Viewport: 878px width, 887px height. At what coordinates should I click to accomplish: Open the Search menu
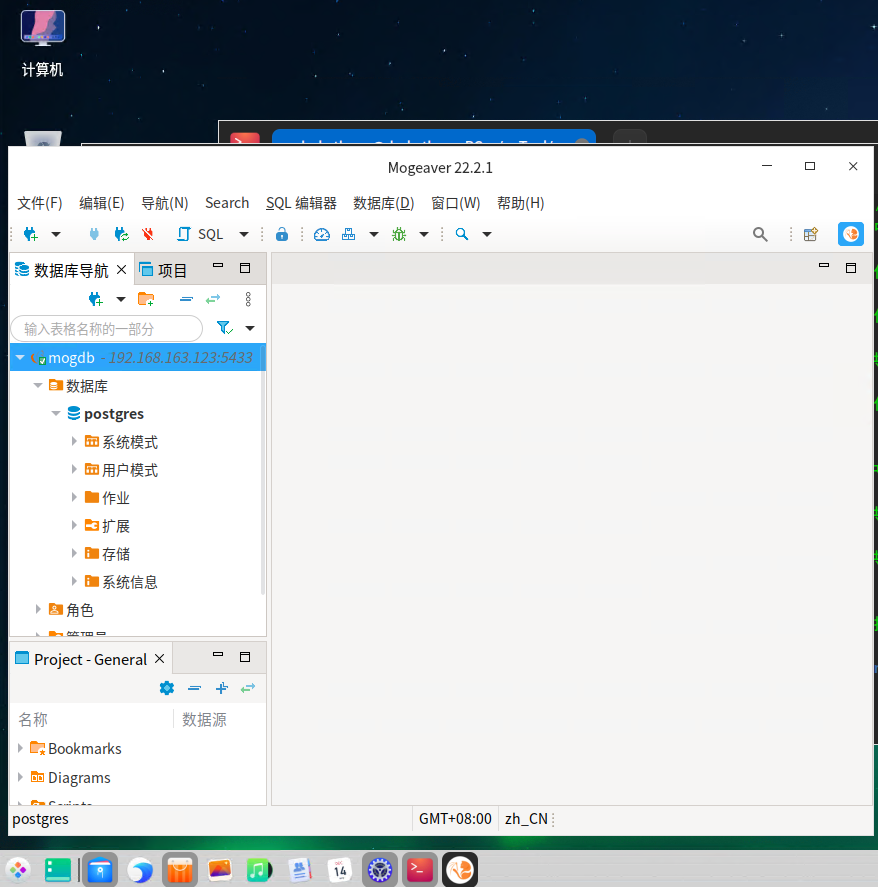(227, 203)
